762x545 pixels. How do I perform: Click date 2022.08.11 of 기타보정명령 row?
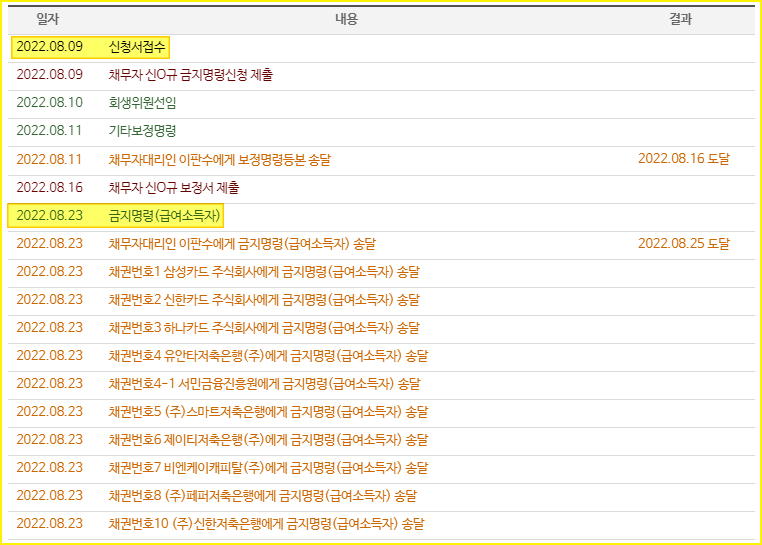pyautogui.click(x=50, y=131)
